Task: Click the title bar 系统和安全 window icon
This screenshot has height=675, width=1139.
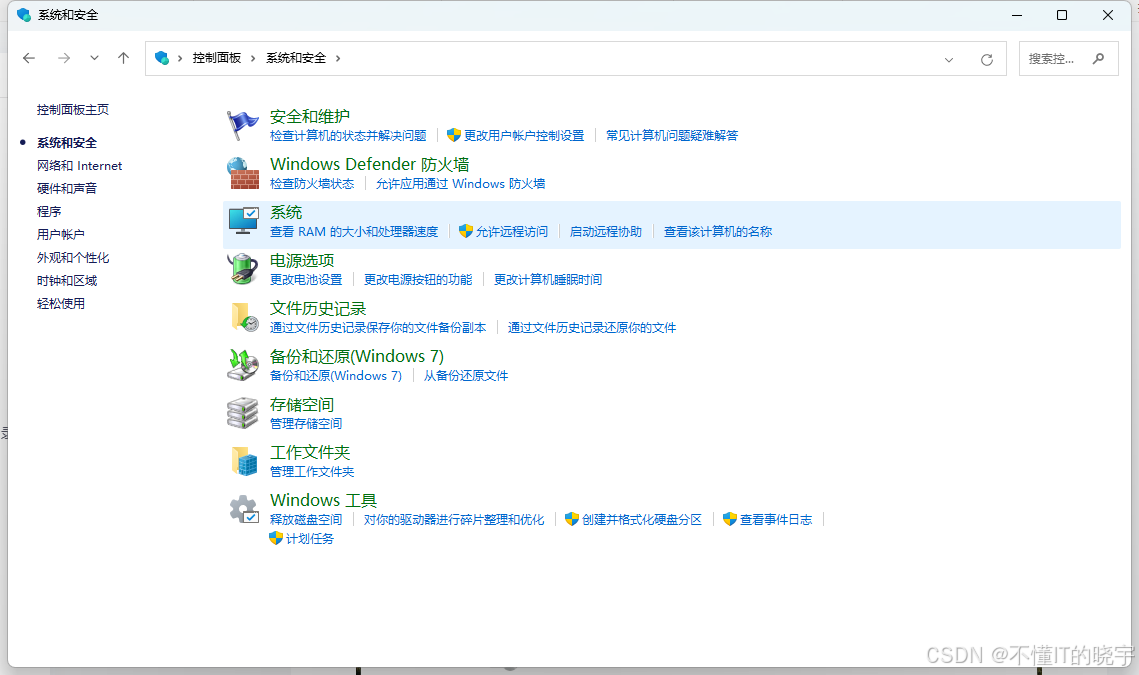Action: (x=24, y=15)
